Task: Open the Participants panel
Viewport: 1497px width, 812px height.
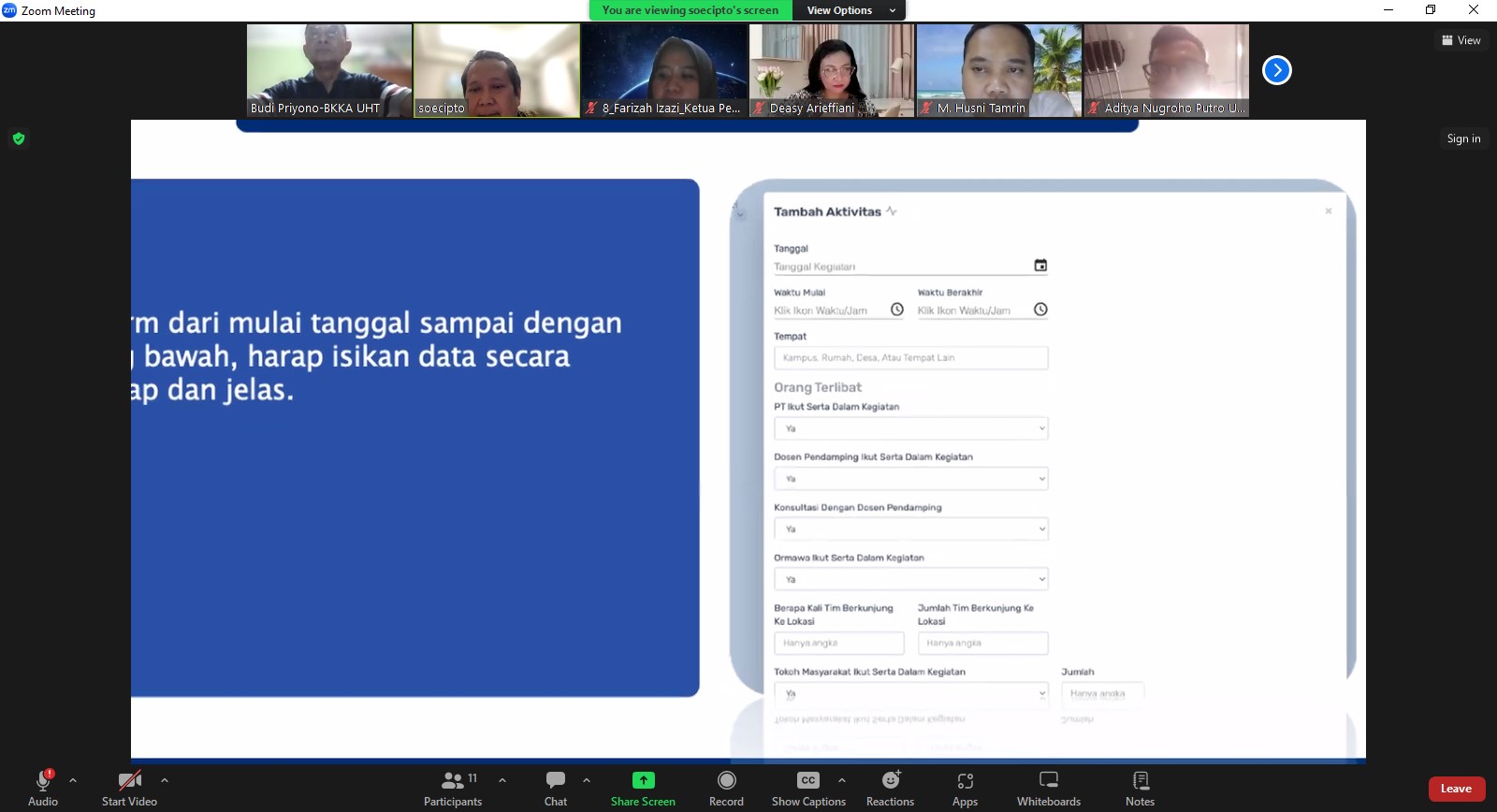Action: click(x=453, y=788)
